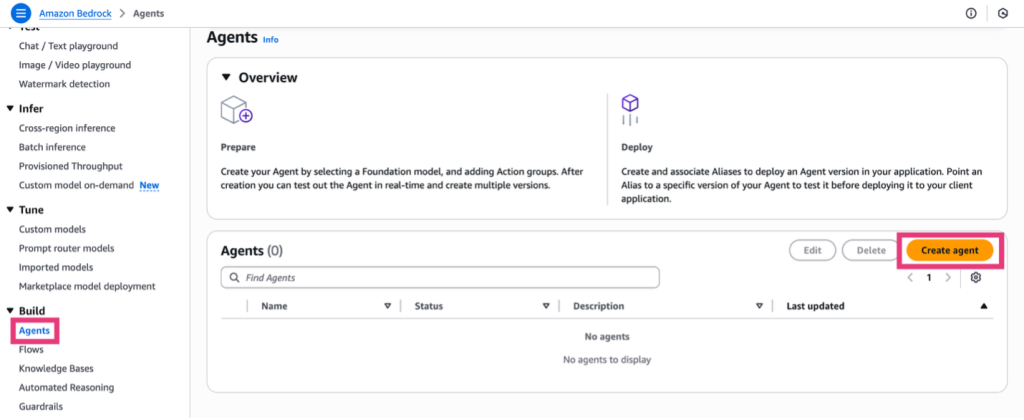The height and width of the screenshot is (420, 1024).
Task: Go to previous page arrow in pagination
Action: (910, 278)
